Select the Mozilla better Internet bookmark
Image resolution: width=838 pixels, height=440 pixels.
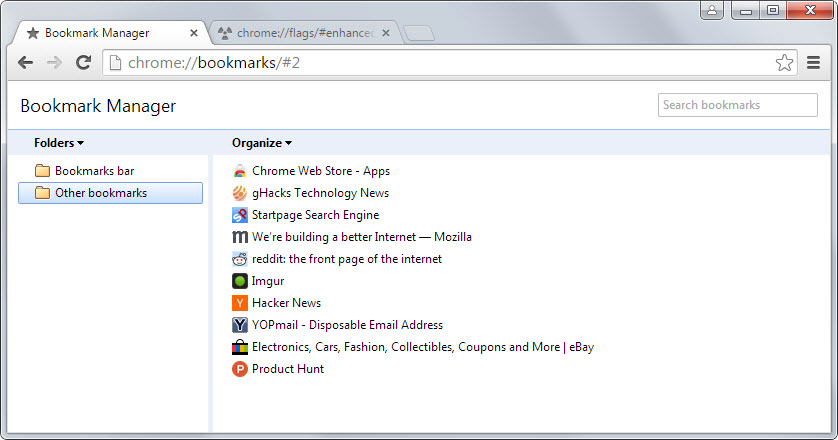362,237
